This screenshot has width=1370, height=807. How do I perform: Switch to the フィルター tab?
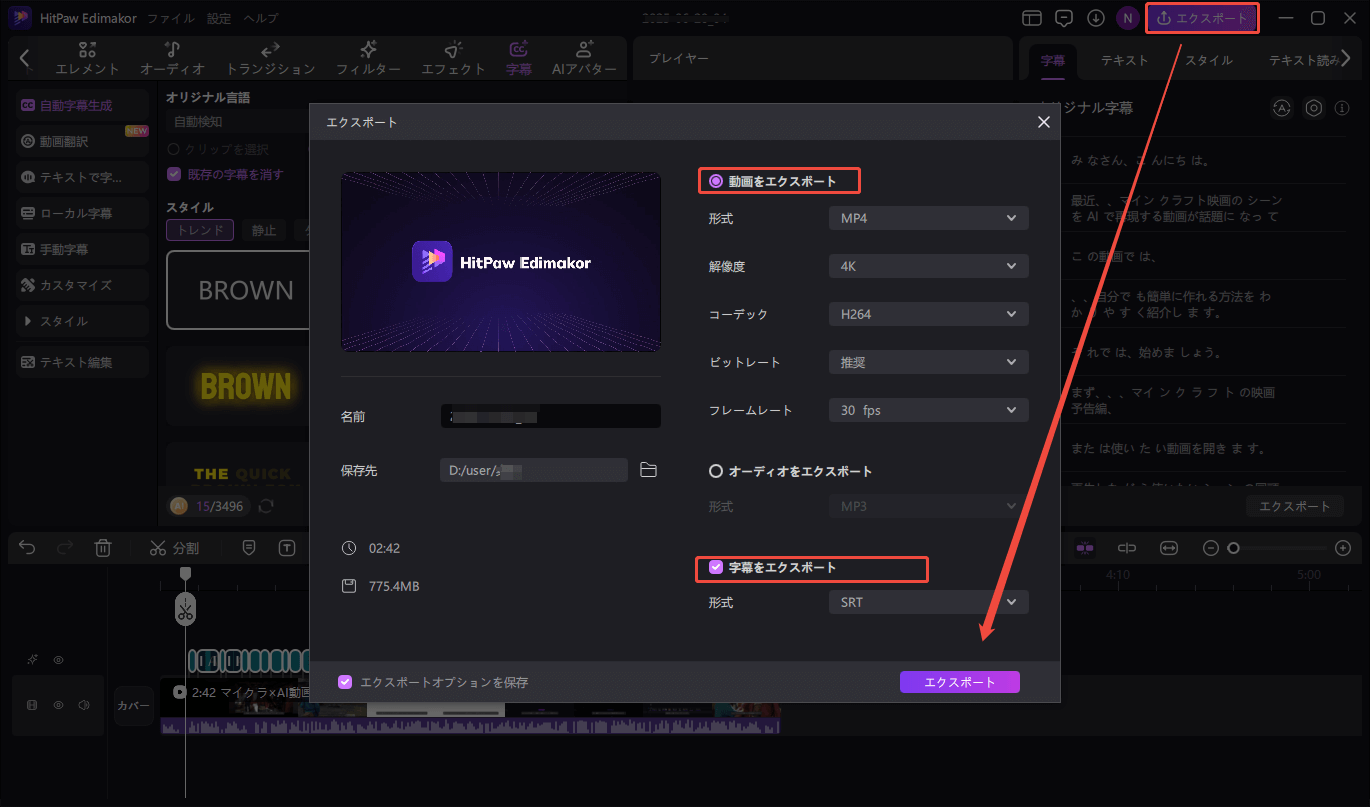[368, 58]
